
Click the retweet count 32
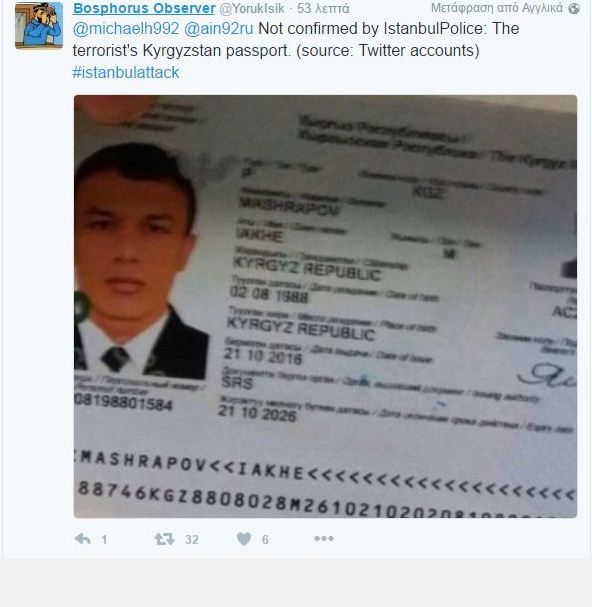[x=192, y=539]
